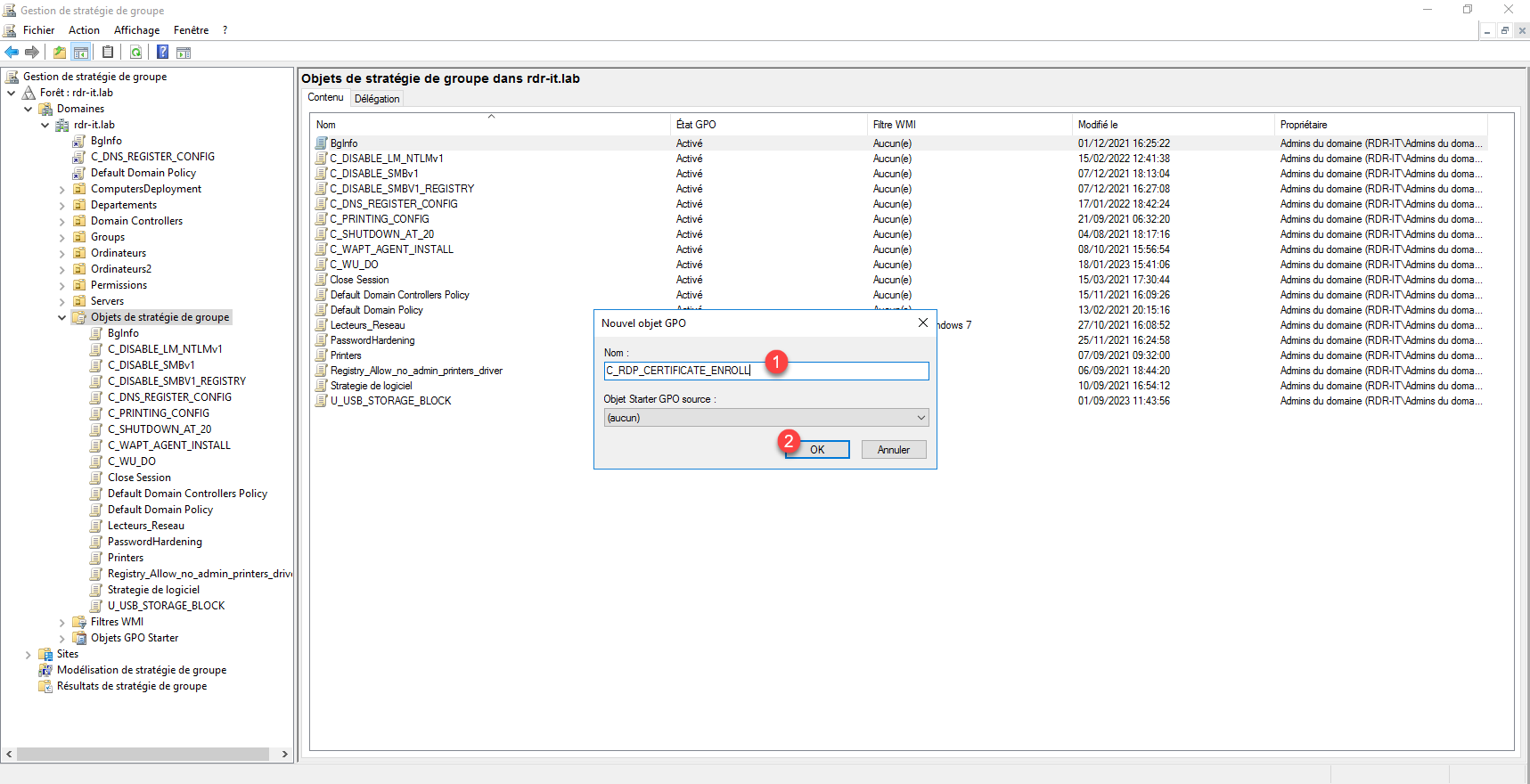The image size is (1530, 784).
Task: Open the Action menu
Action: tap(84, 30)
